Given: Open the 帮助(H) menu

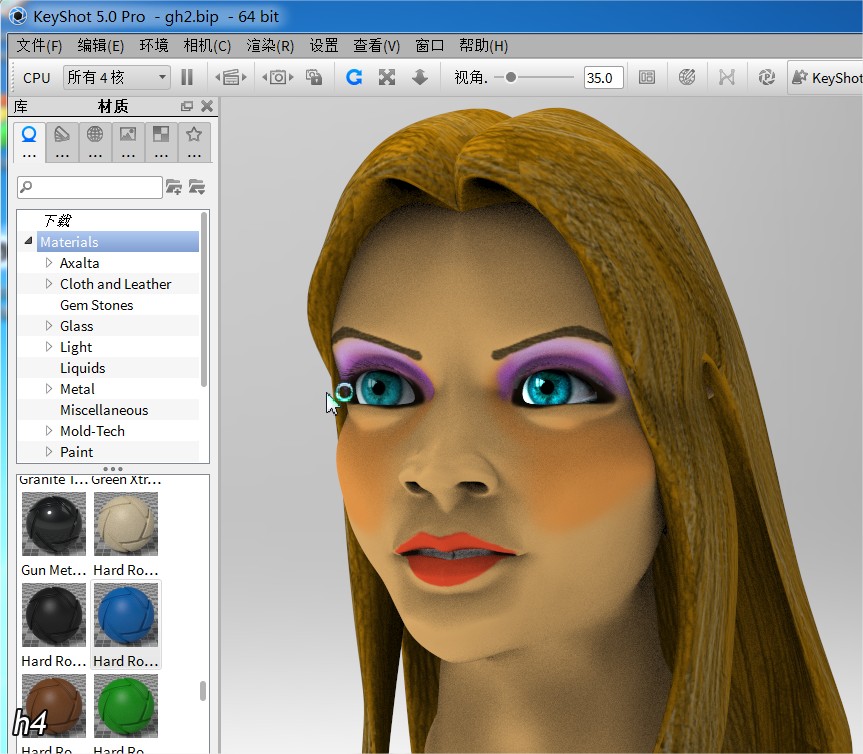Looking at the screenshot, I should click(483, 45).
